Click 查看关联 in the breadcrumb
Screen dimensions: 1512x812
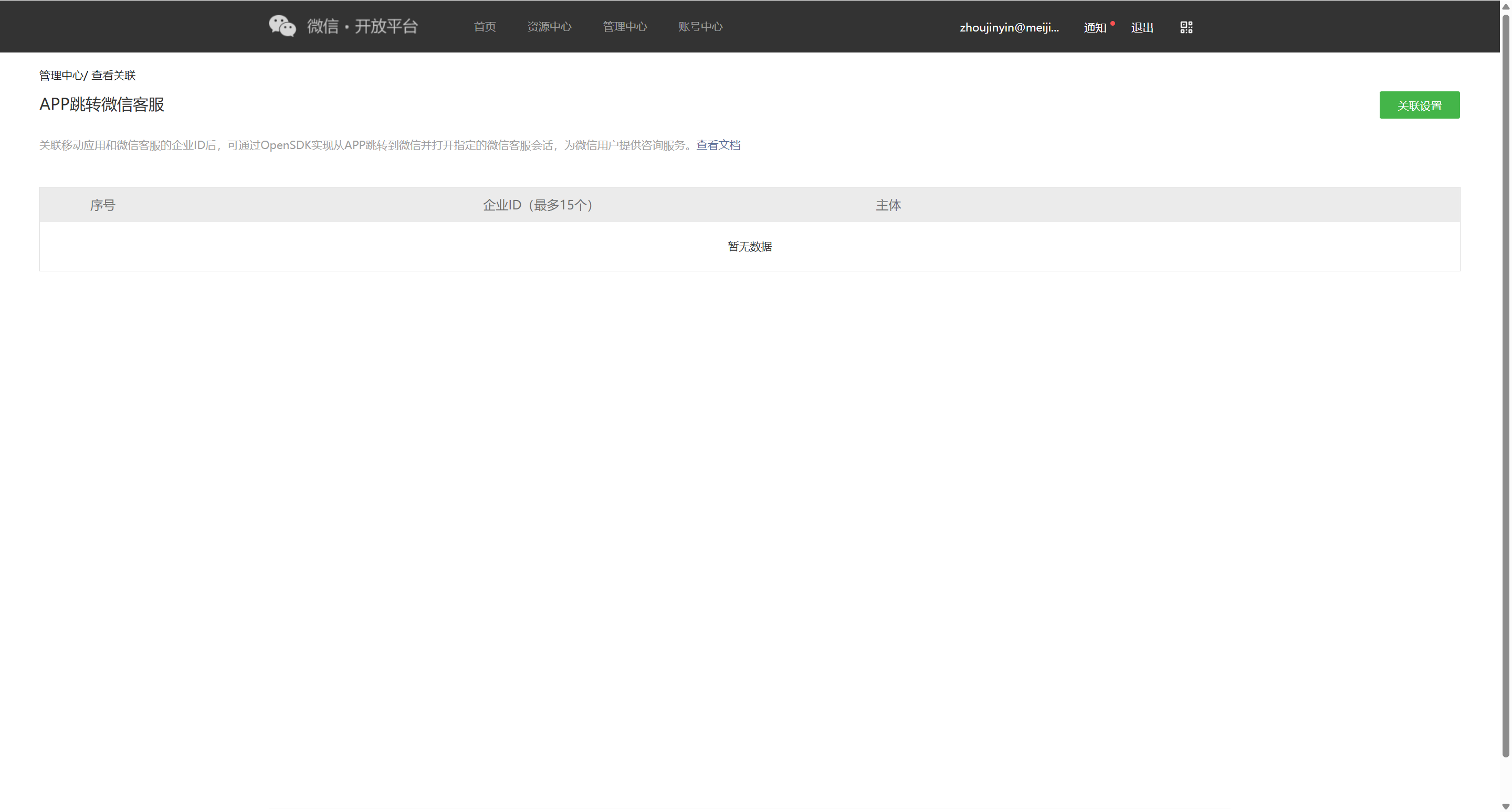[113, 75]
